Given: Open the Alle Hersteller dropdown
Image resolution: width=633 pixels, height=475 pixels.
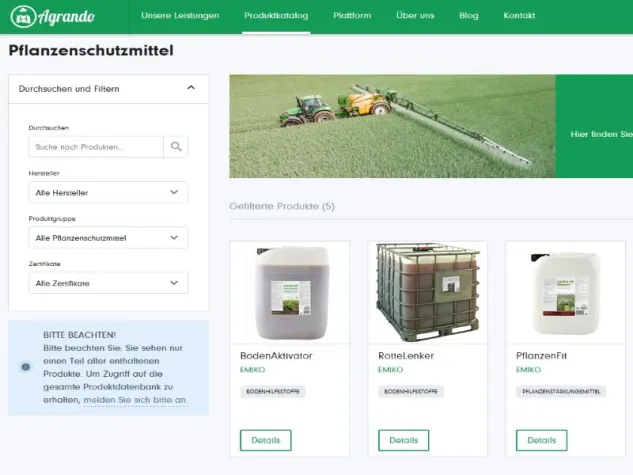Looking at the screenshot, I should tap(108, 193).
